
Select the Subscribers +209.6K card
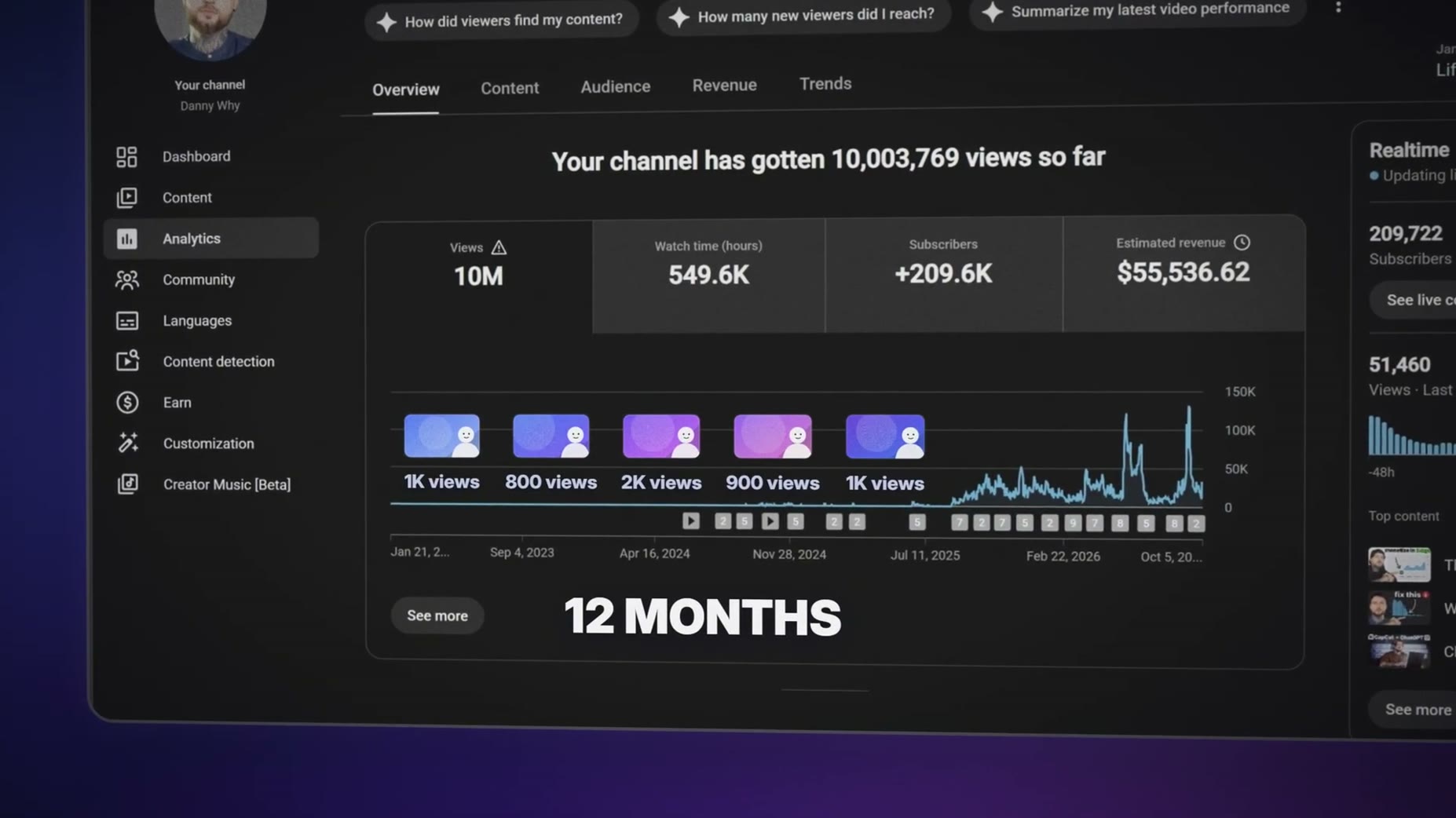pos(943,274)
